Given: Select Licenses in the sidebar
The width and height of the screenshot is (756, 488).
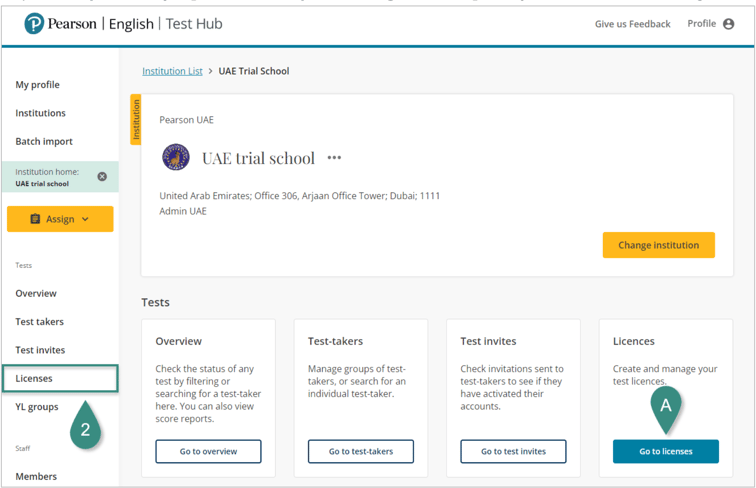Looking at the screenshot, I should tap(34, 378).
